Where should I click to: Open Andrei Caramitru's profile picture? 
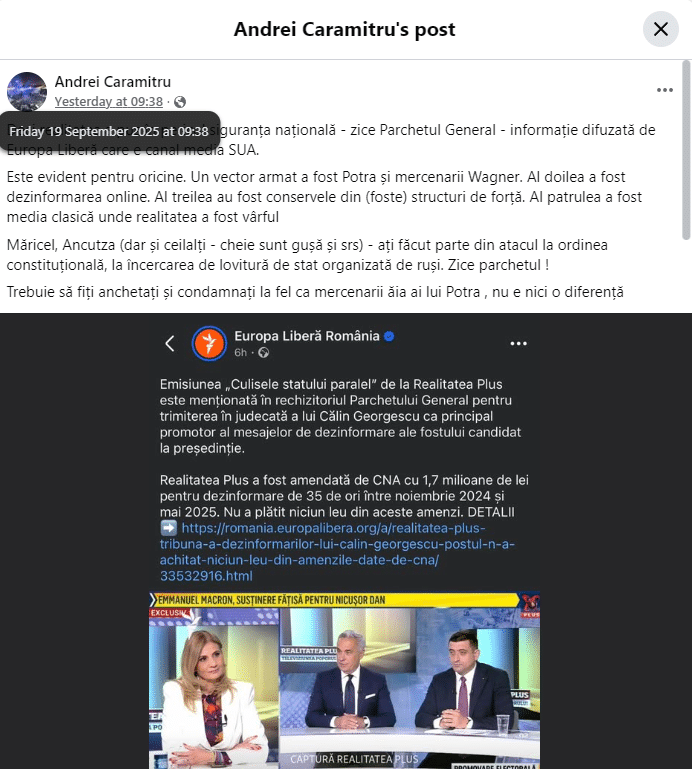pyautogui.click(x=27, y=92)
